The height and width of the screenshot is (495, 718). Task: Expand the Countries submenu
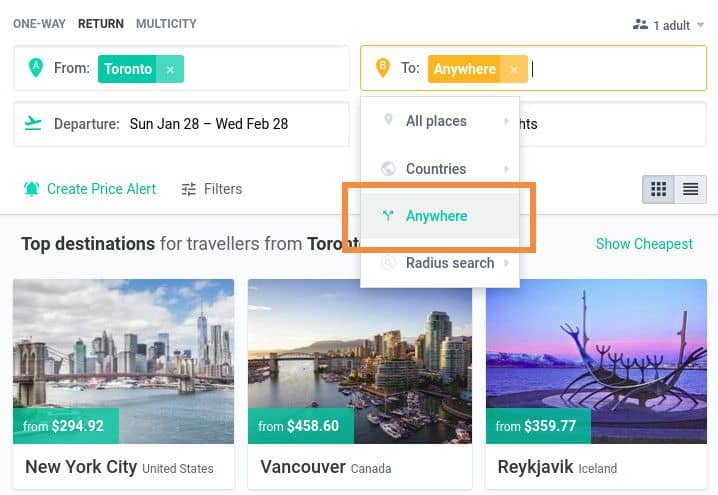[x=440, y=169]
